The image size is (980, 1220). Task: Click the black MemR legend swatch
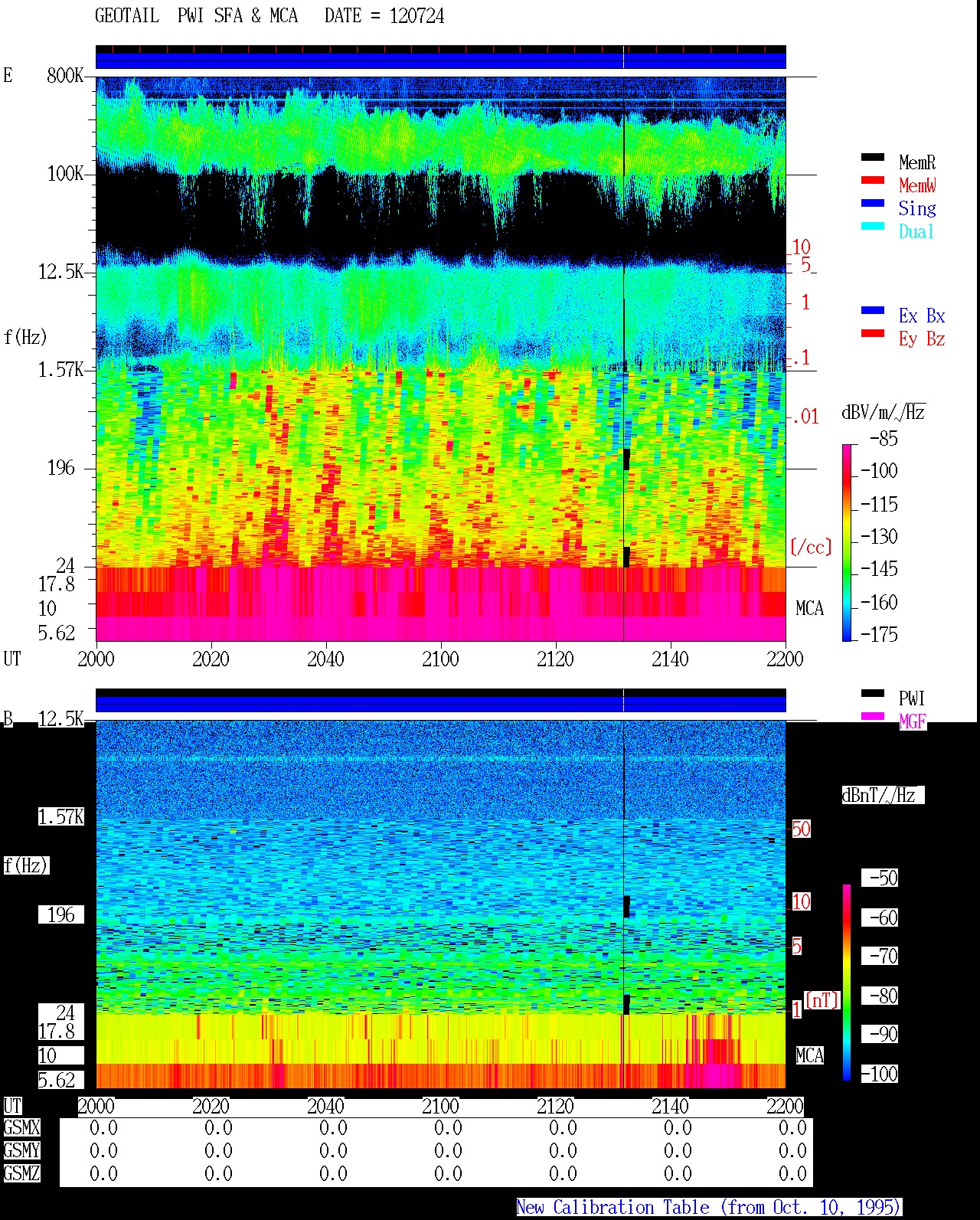click(x=873, y=157)
